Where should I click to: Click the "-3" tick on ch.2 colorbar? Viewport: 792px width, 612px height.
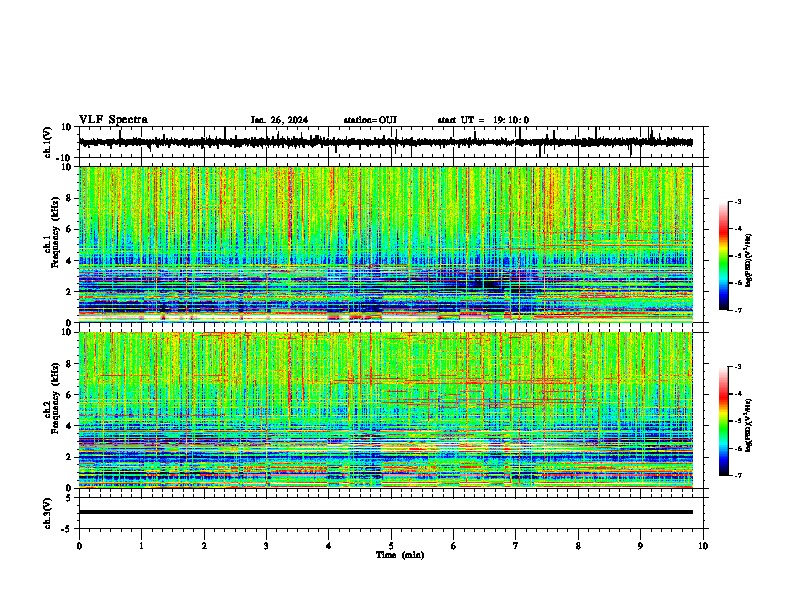(x=738, y=367)
